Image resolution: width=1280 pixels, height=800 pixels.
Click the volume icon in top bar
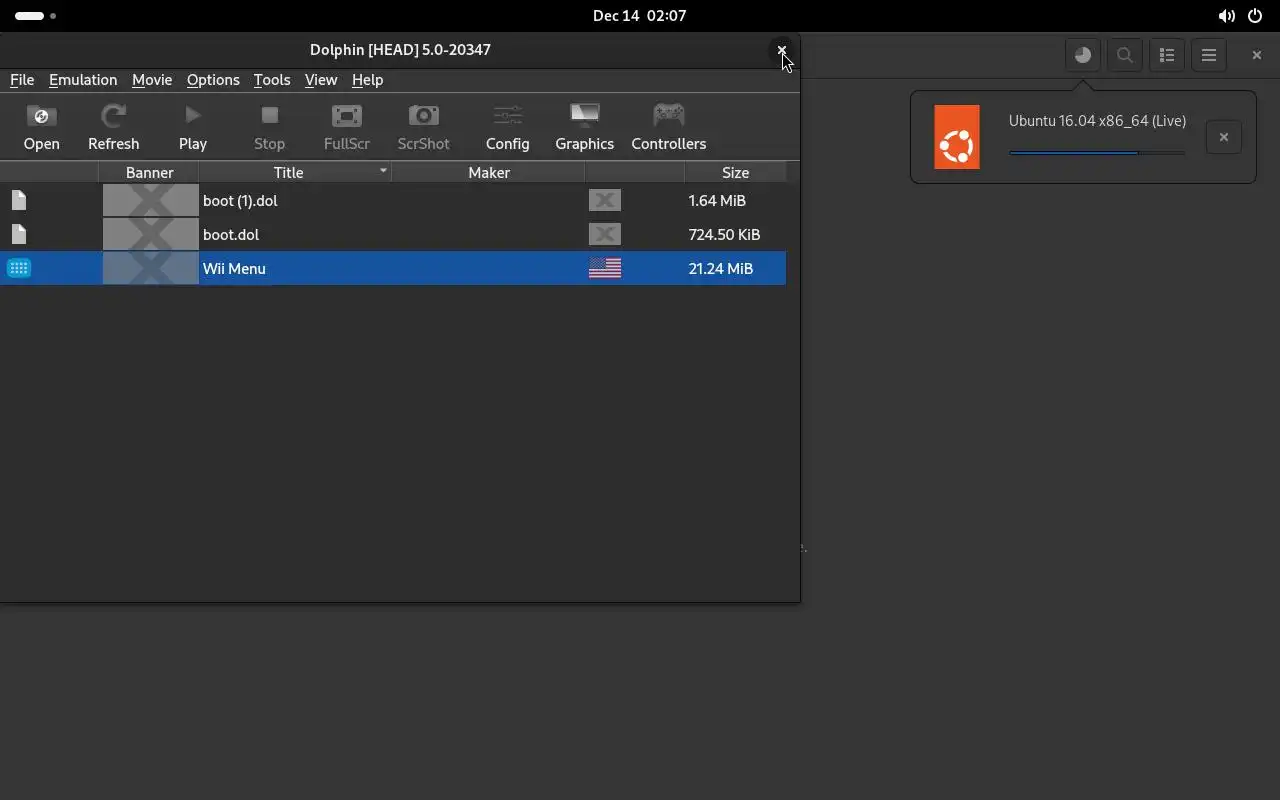click(x=1226, y=16)
